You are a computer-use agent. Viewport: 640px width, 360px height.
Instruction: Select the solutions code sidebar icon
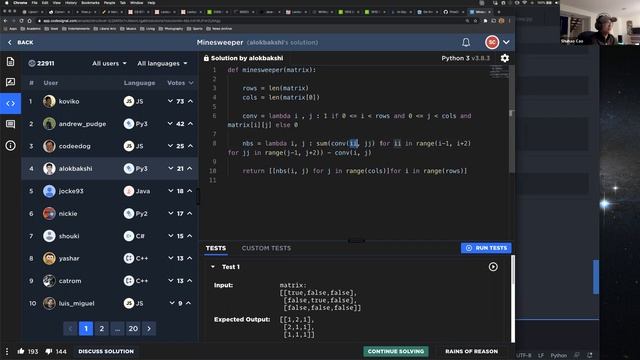(11, 104)
